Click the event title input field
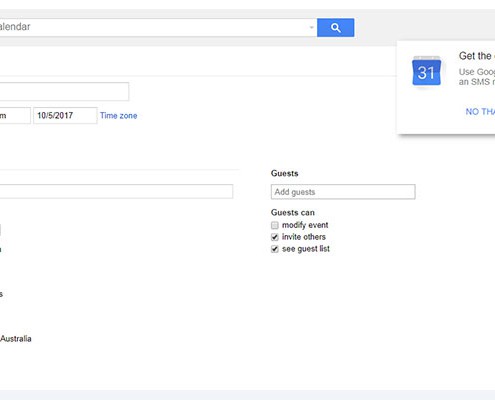This screenshot has width=495, height=400. click(x=64, y=91)
